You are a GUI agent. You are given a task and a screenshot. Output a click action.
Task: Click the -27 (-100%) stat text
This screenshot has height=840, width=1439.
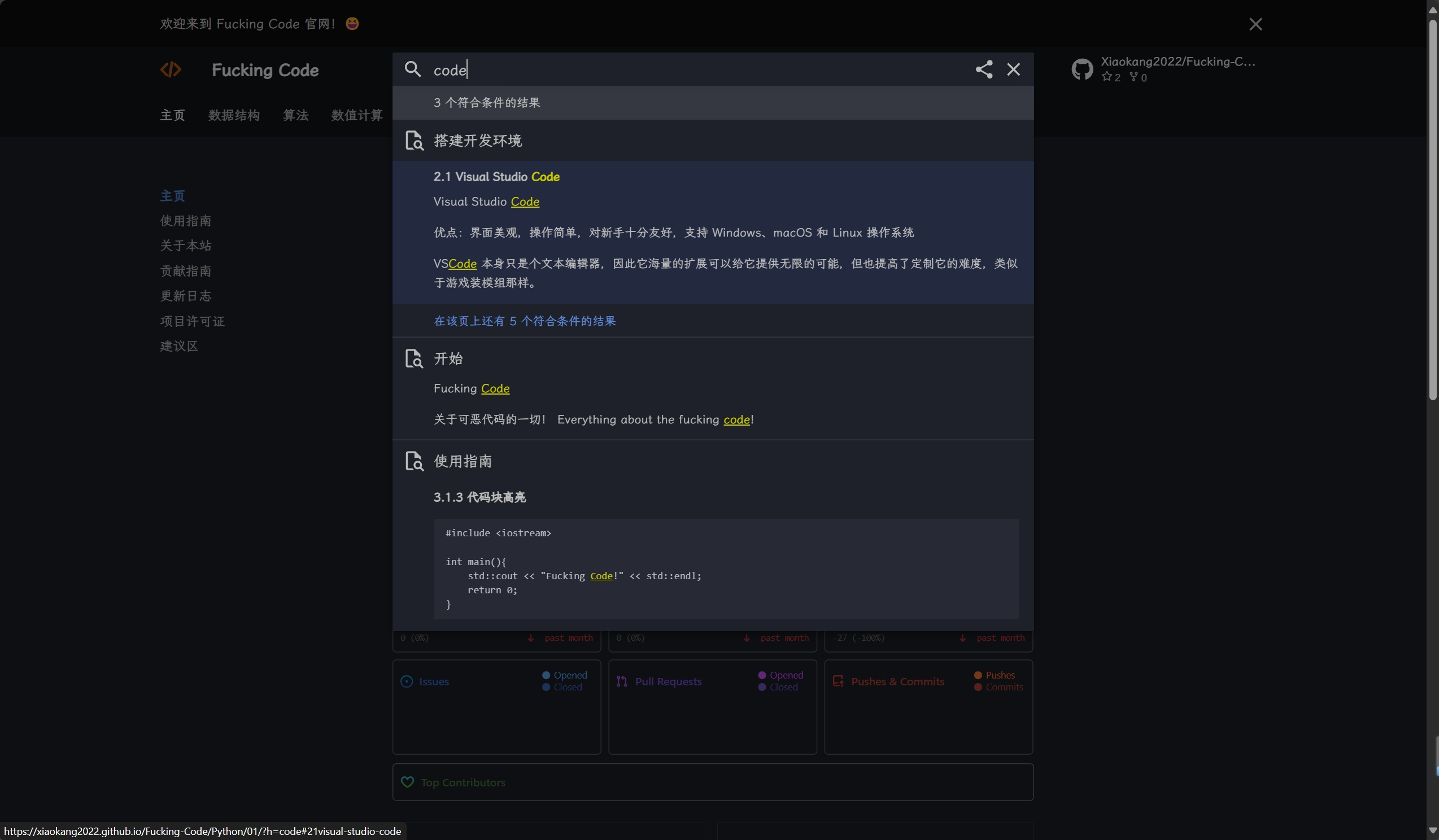coord(858,637)
